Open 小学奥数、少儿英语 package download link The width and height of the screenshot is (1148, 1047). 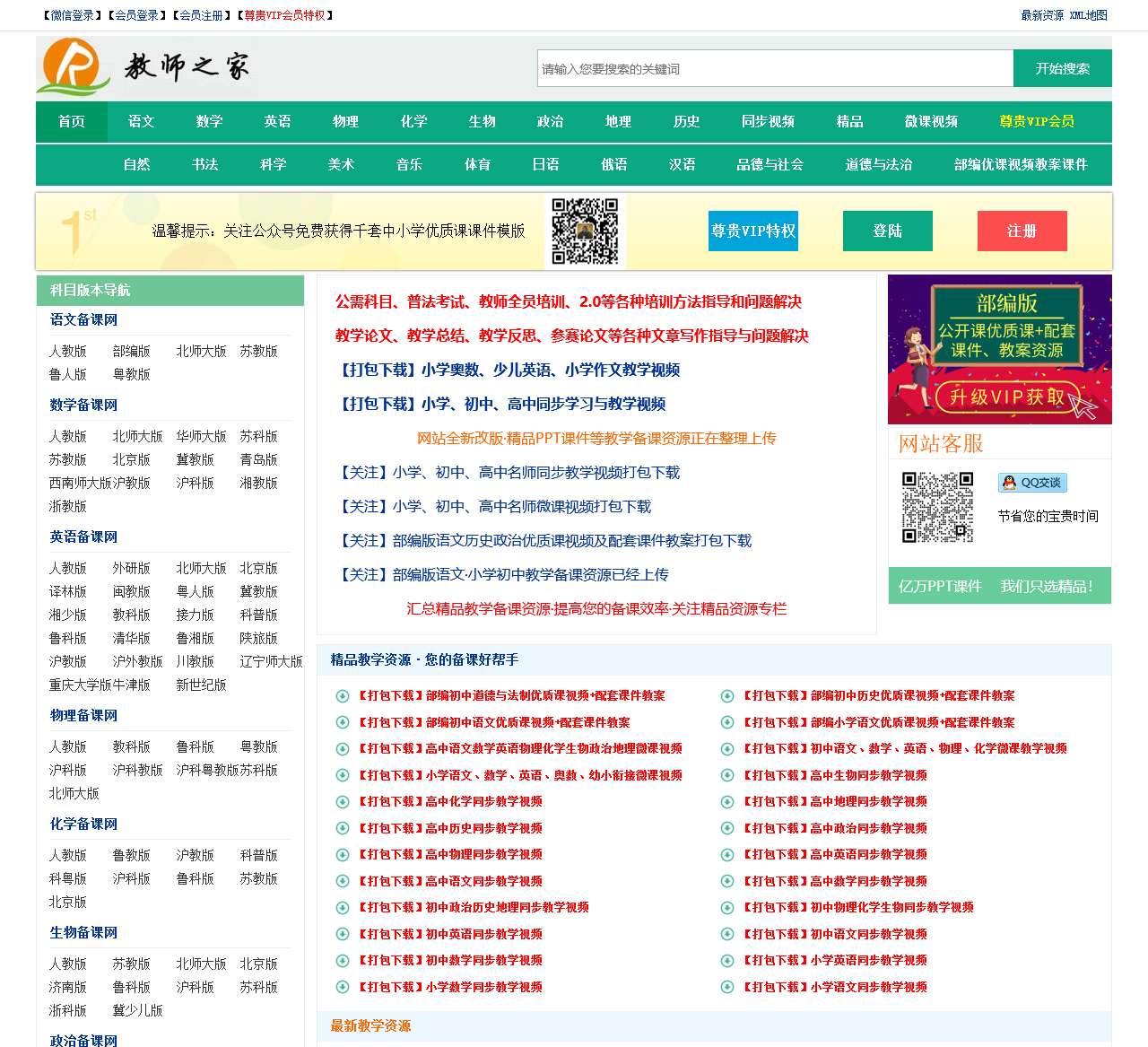pos(508,370)
